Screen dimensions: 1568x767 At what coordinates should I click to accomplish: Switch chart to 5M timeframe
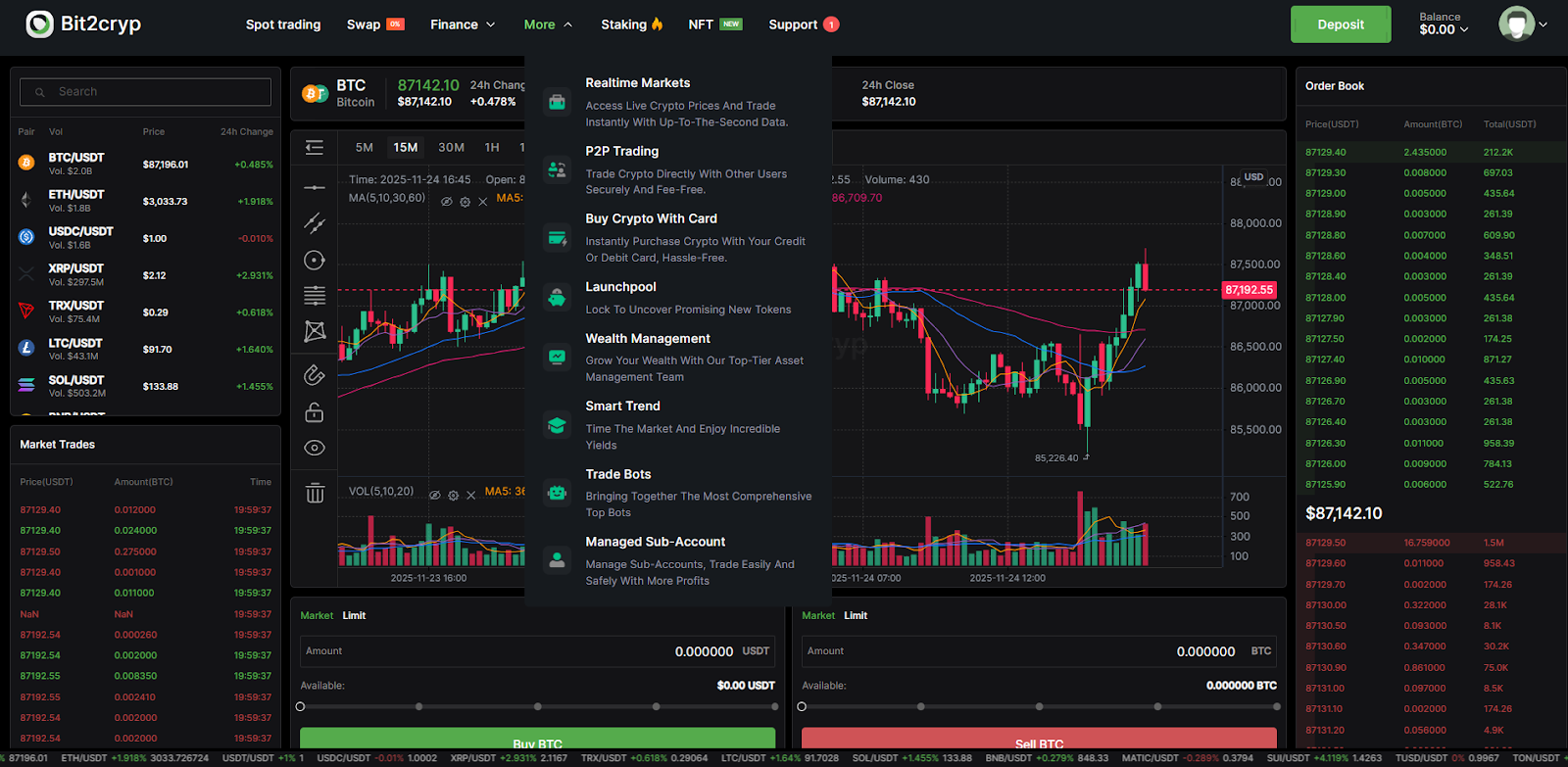[x=365, y=147]
